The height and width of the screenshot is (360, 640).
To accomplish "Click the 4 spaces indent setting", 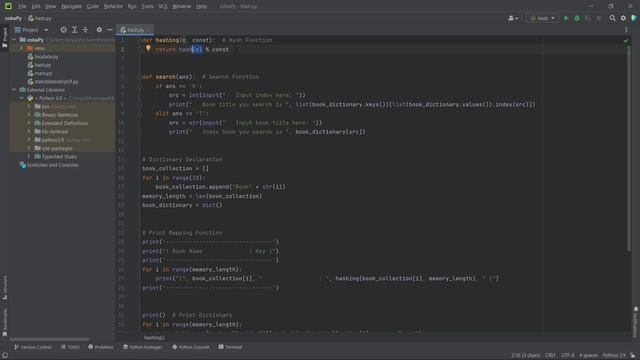I will pyautogui.click(x=588, y=356).
